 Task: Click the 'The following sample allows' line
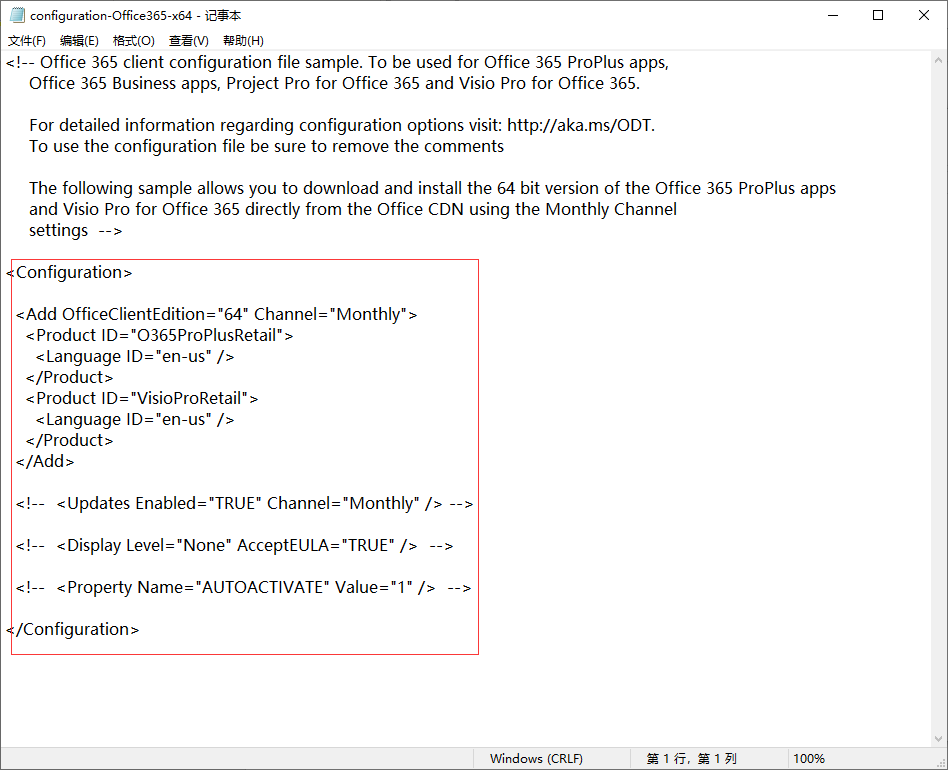click(432, 188)
